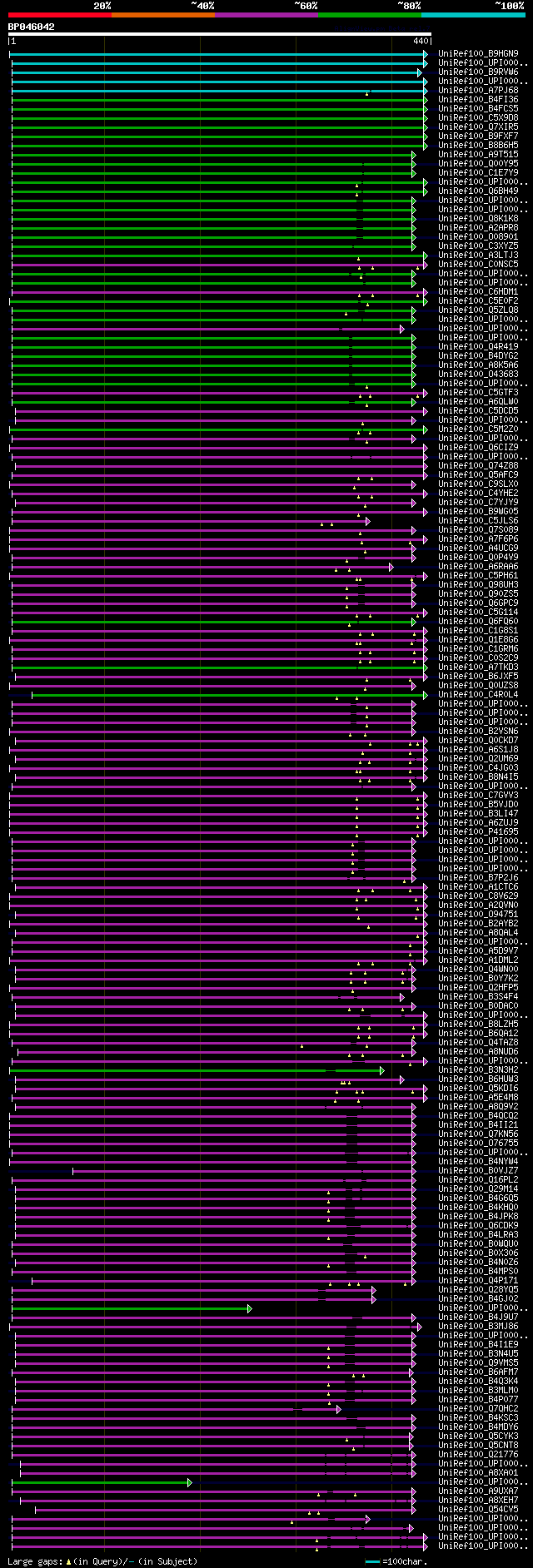Select label UniRef100_B0VJZ7
This screenshot has width=533, height=1568.
point(479,1171)
